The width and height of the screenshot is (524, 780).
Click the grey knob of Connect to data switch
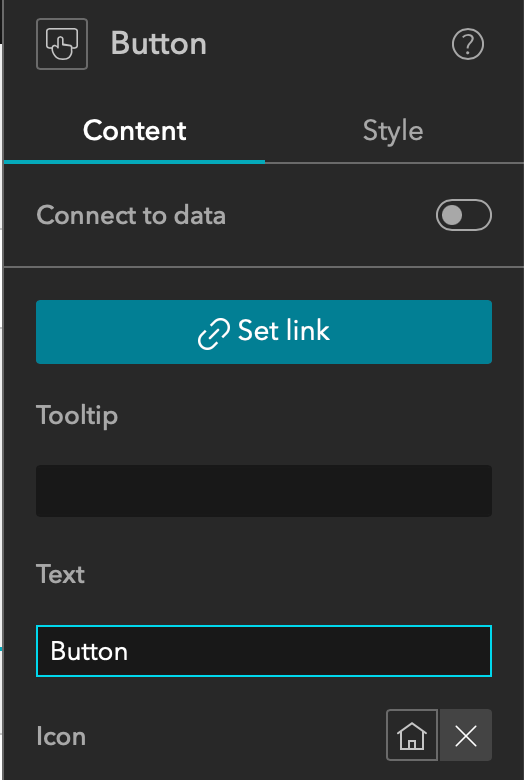(x=452, y=215)
